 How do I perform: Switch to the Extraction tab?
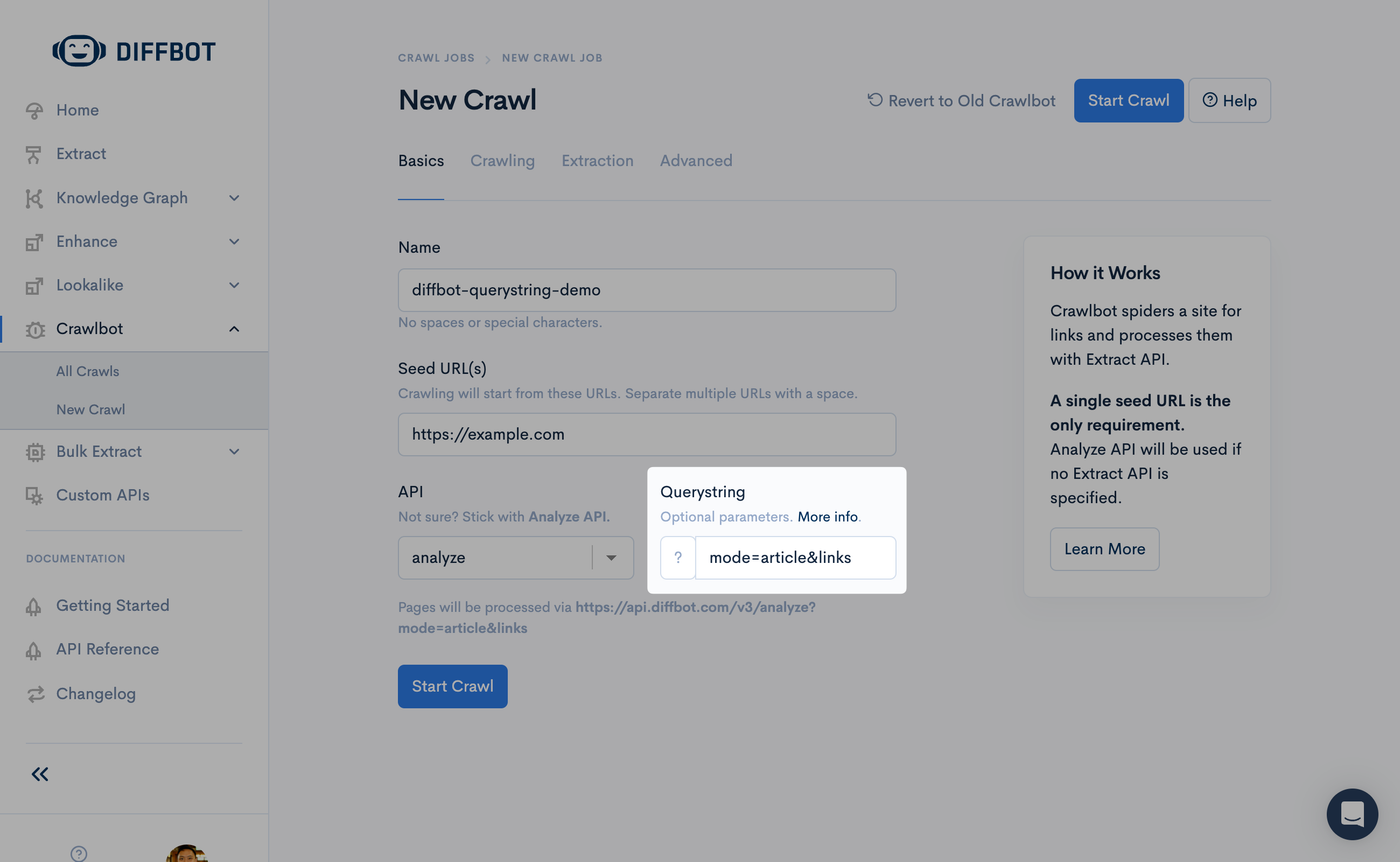click(x=597, y=161)
